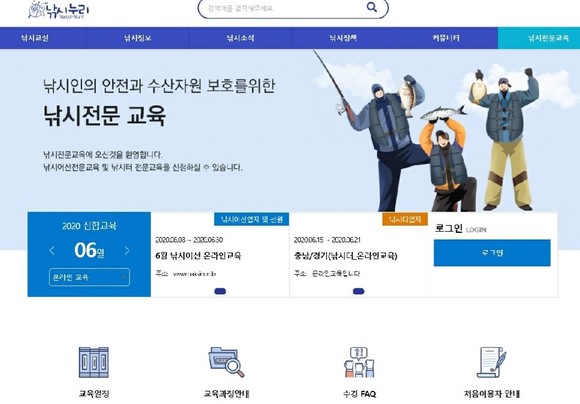This screenshot has height=404, width=580.
Task: Click the blue 로그인 button
Action: click(x=492, y=253)
